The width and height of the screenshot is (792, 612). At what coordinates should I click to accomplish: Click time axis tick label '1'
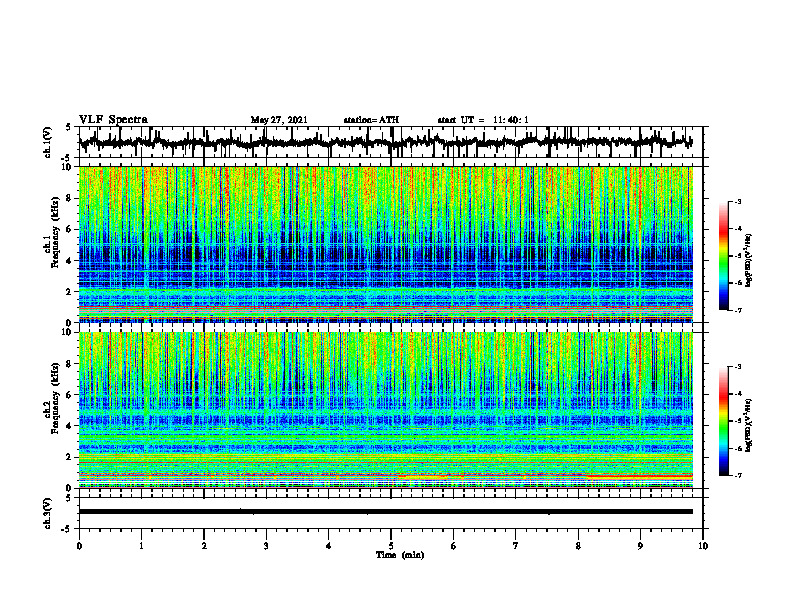pos(141,546)
